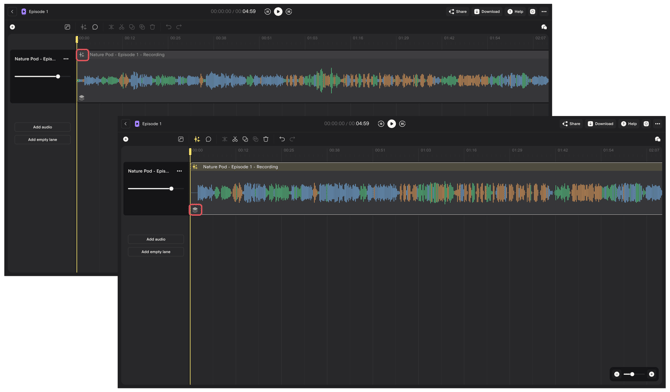Click the square icon beside Help in back window
Image resolution: width=670 pixels, height=392 pixels.
tap(532, 12)
